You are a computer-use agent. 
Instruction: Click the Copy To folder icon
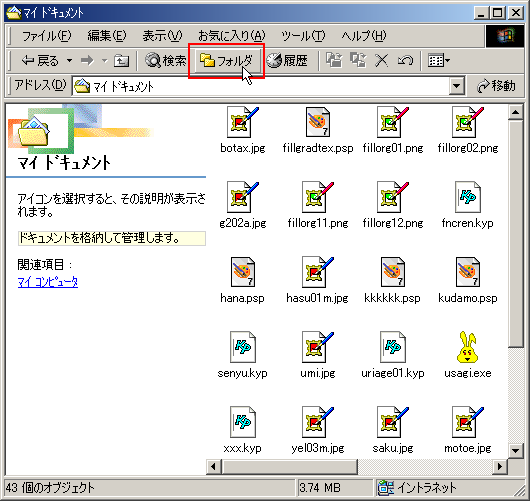tap(358, 60)
